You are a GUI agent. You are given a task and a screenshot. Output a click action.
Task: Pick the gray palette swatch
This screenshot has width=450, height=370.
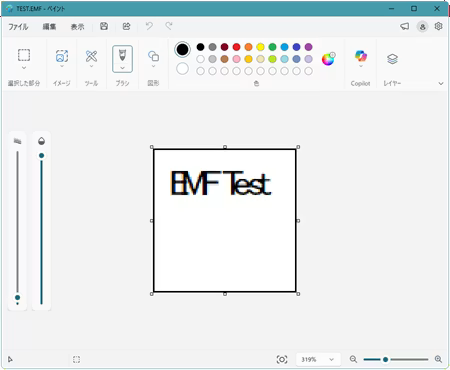coord(212,47)
